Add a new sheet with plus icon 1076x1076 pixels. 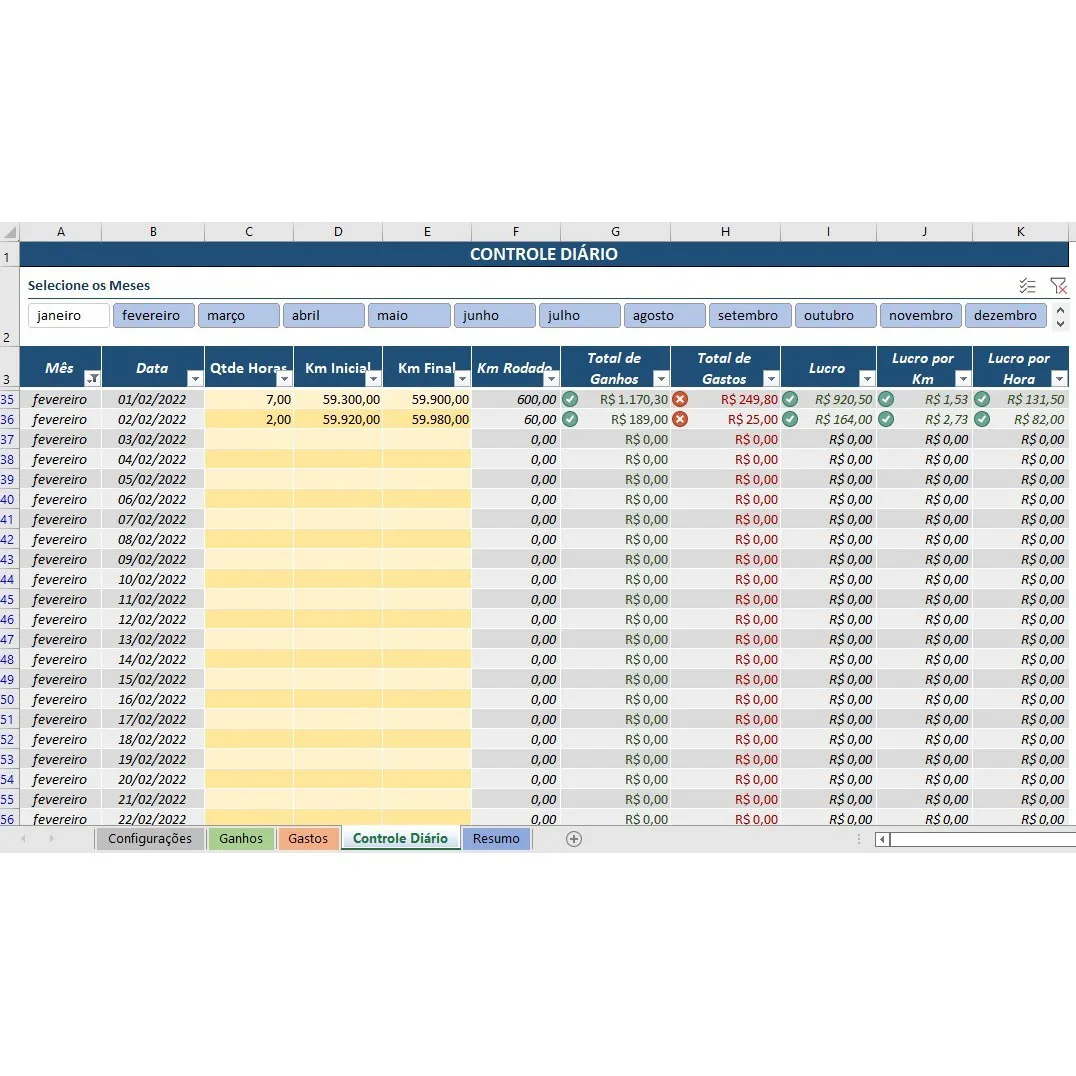coord(574,839)
